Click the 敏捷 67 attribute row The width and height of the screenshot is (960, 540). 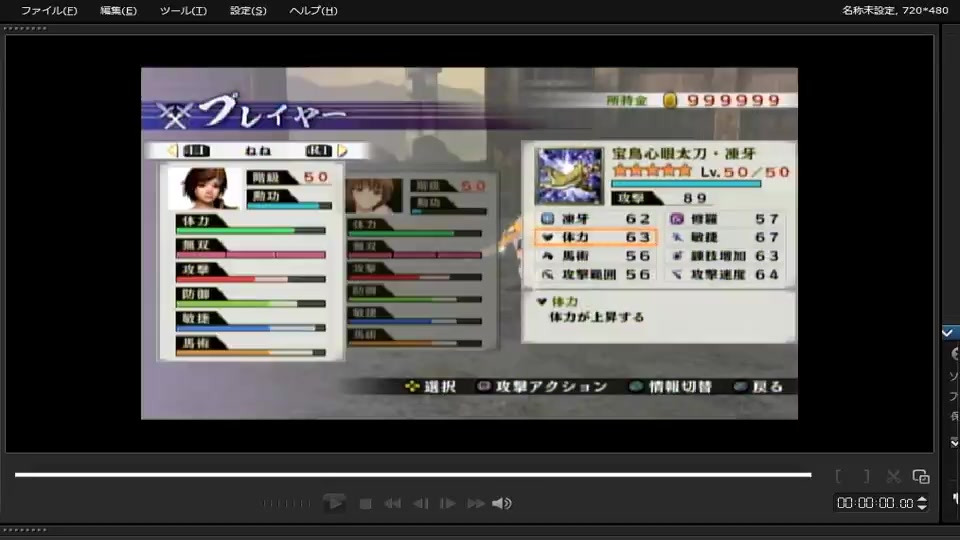pos(726,237)
